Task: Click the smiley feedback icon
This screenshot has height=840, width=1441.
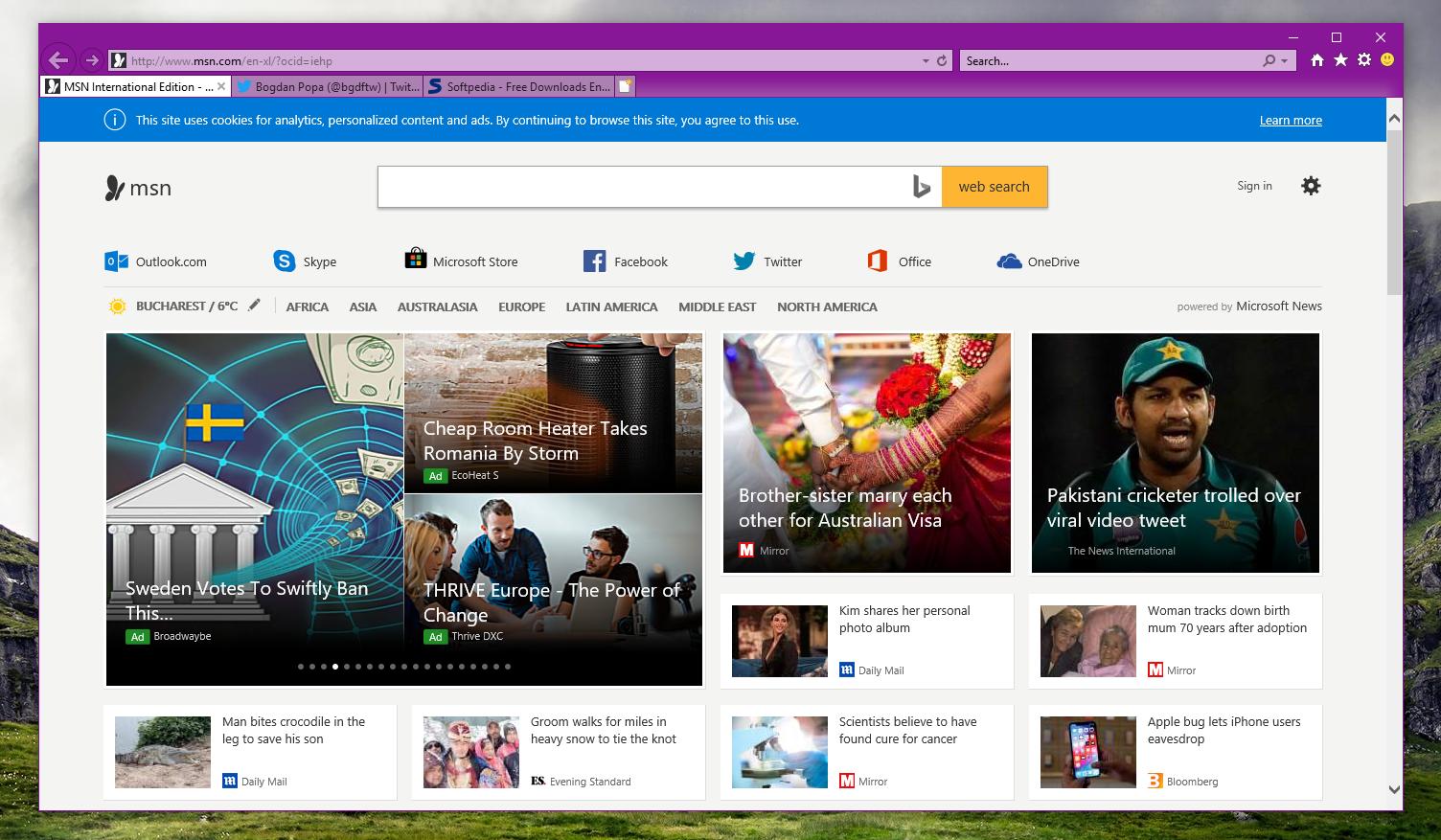Action: pos(1387,60)
